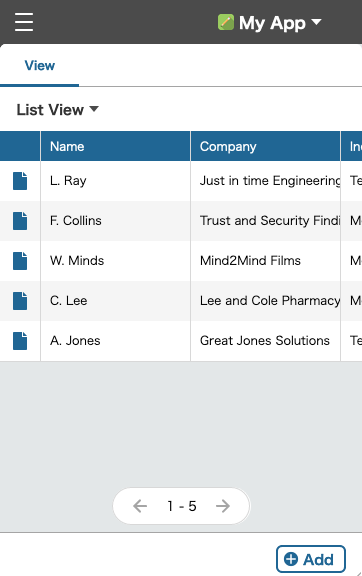Open record details icon for C. Lee
Screen dimensions: 362x576
click(20, 301)
